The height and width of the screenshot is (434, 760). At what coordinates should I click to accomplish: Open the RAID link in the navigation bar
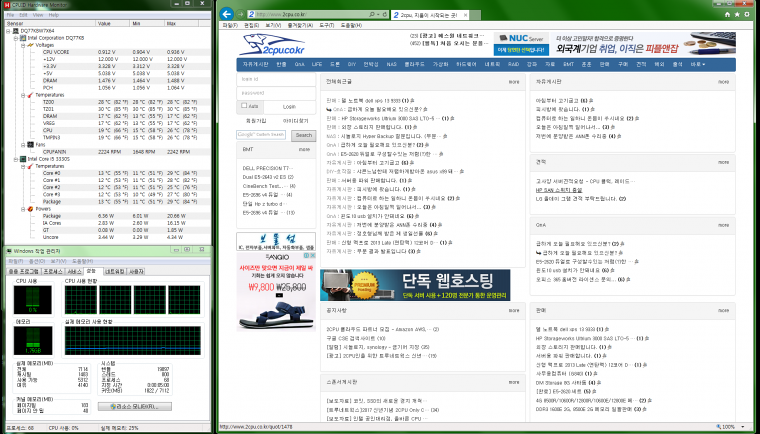(513, 64)
